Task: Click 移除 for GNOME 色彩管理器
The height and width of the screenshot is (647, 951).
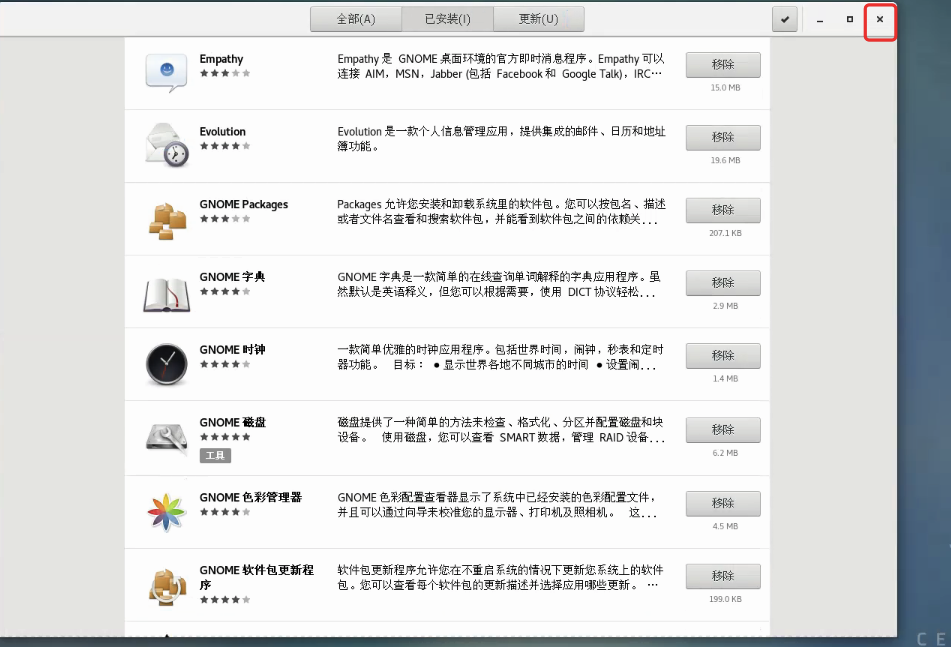Action: coord(722,503)
